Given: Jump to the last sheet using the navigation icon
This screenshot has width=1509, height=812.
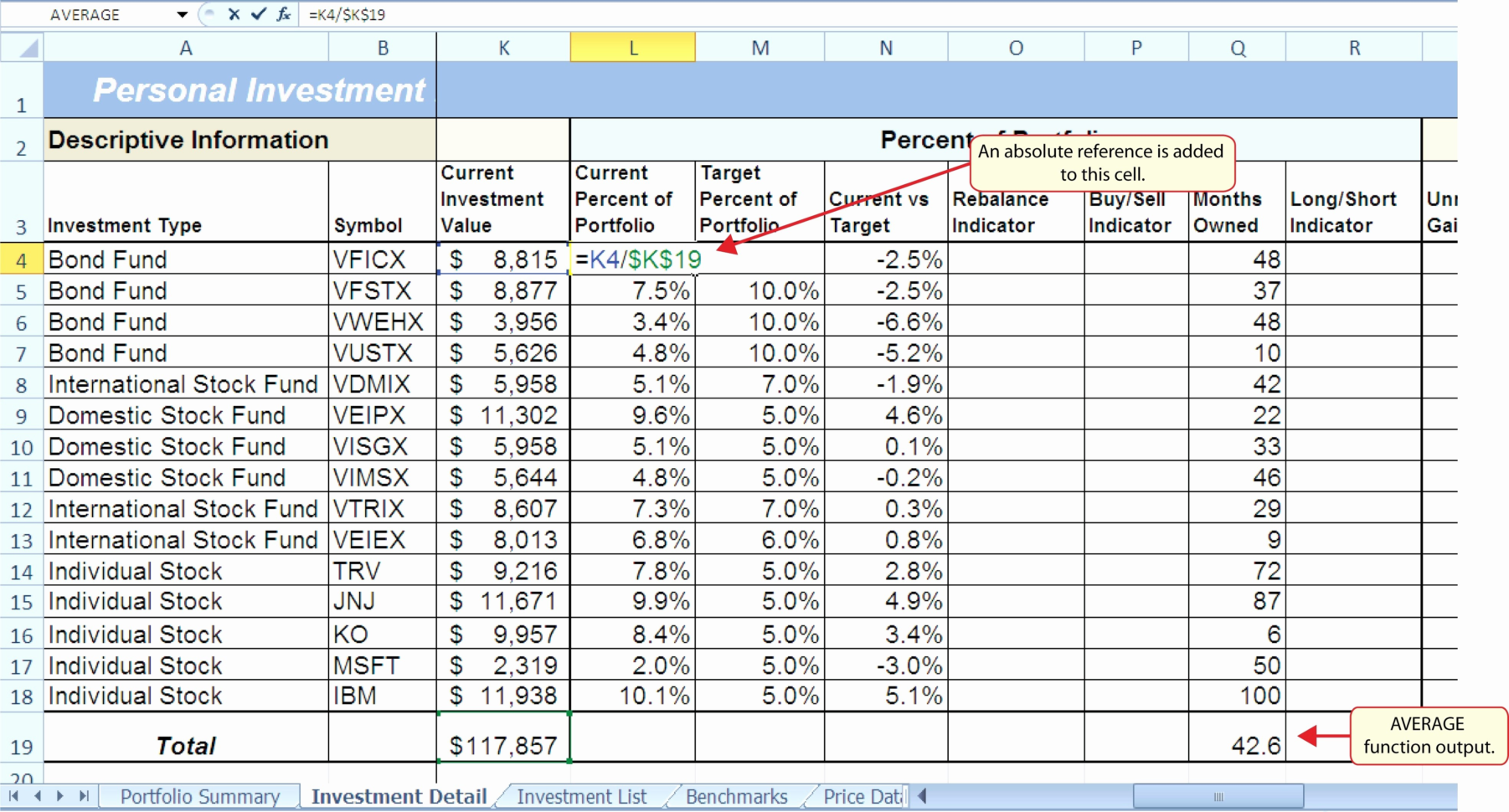Looking at the screenshot, I should coord(83,796).
